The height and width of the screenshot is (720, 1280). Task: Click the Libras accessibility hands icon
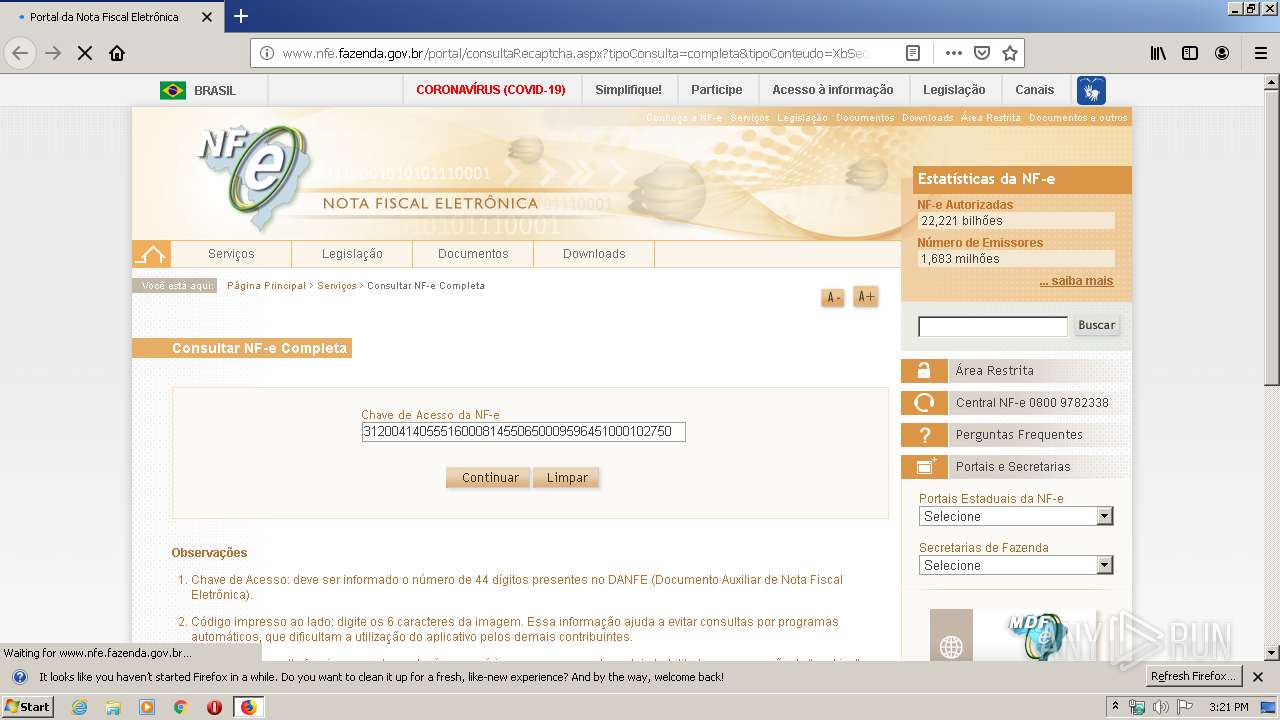click(x=1091, y=90)
